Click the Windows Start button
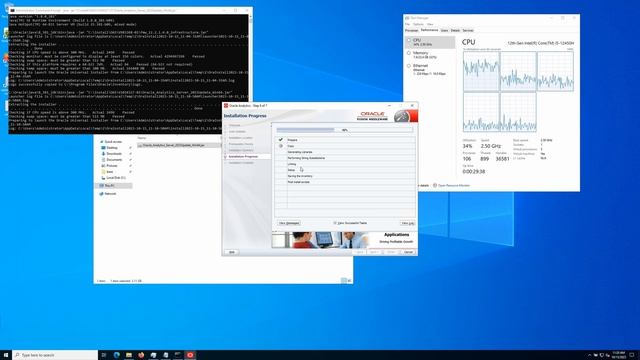 pyautogui.click(x=6, y=355)
